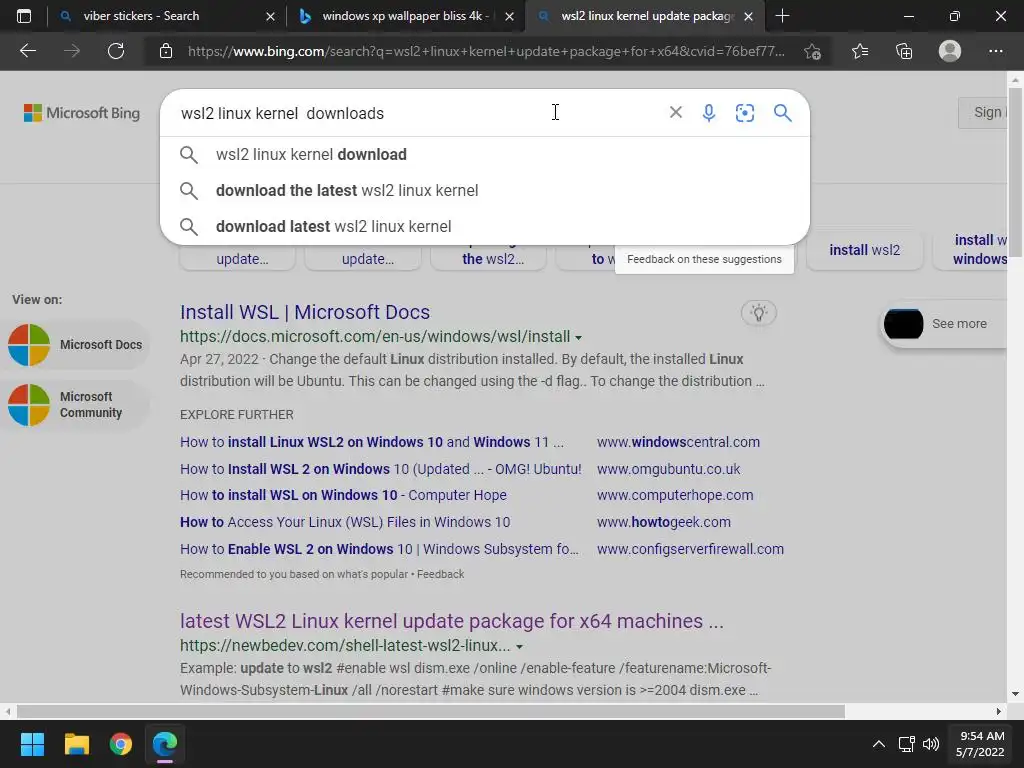Click the Sign in button

coord(983,112)
